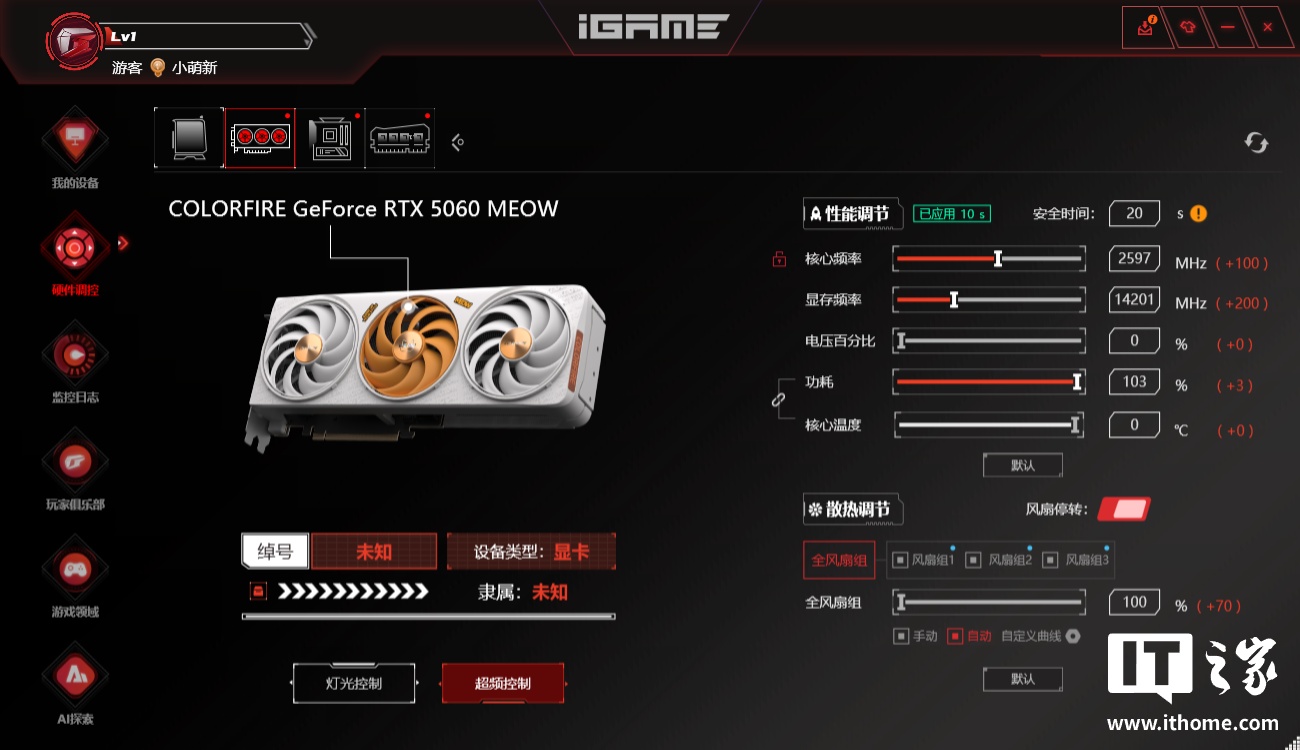The height and width of the screenshot is (750, 1300).
Task: Open the 自定义曲线 custom curve settings
Action: tap(1073, 636)
